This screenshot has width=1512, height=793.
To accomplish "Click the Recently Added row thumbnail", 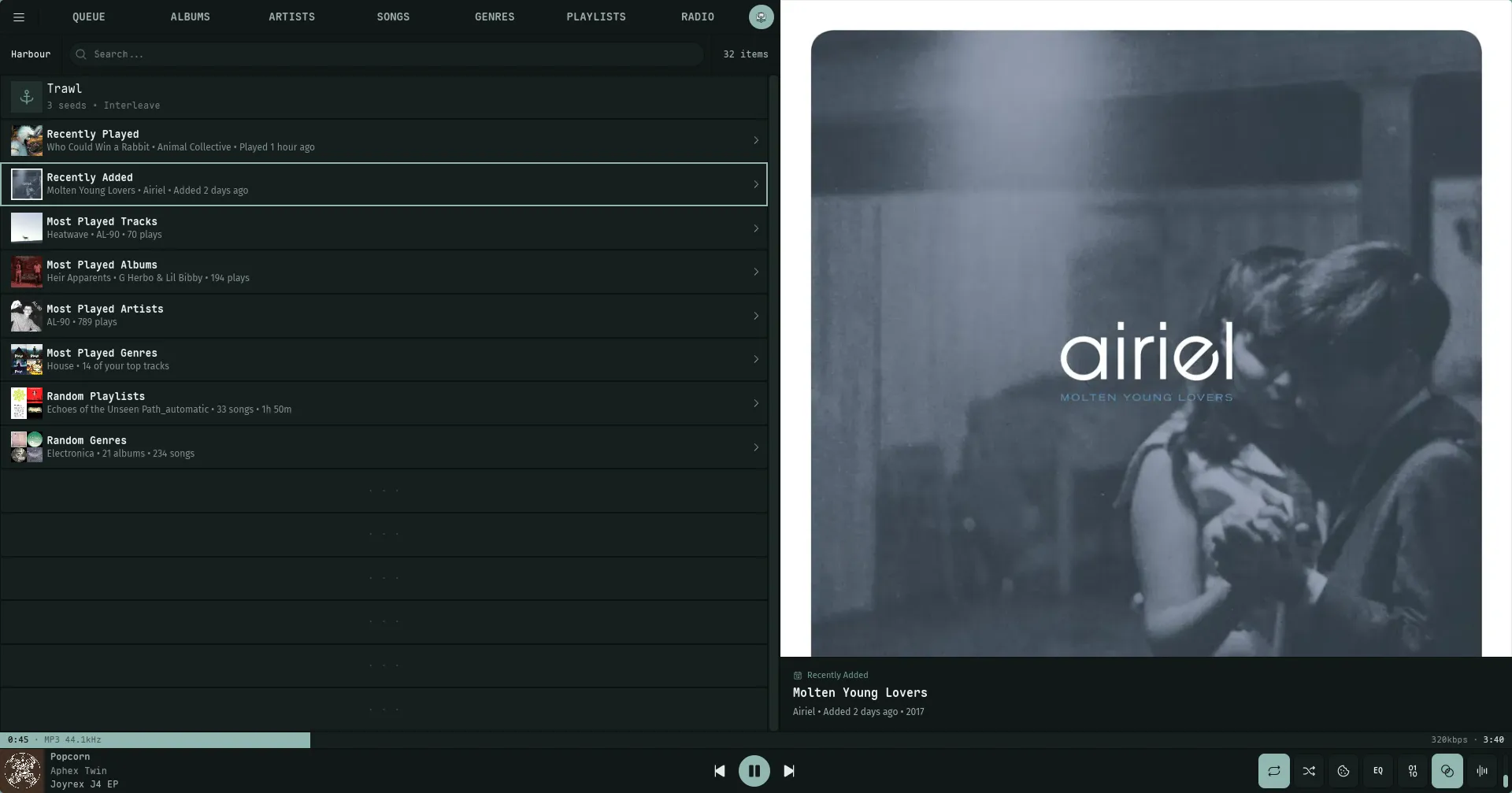I will click(27, 184).
